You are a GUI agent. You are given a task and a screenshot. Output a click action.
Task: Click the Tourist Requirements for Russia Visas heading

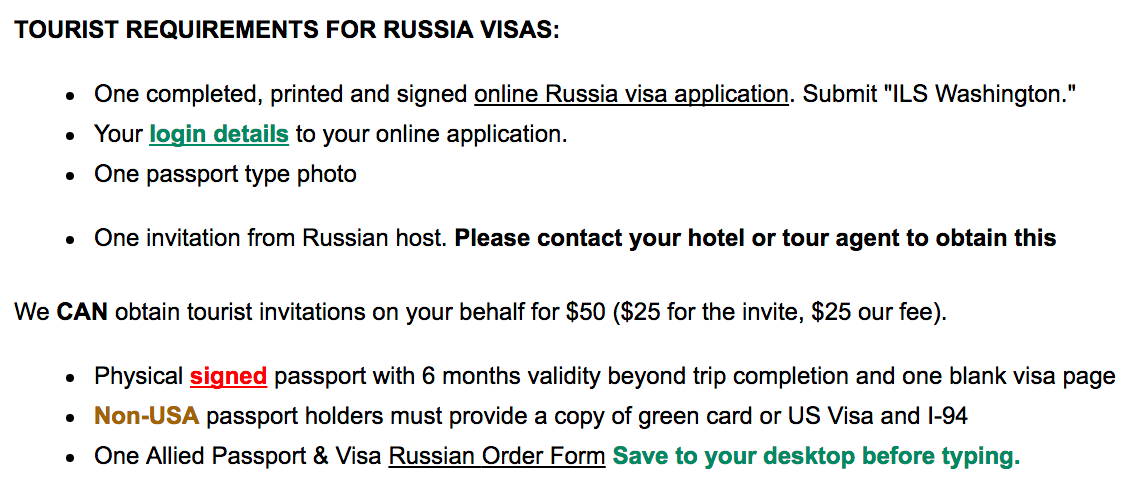tap(287, 31)
